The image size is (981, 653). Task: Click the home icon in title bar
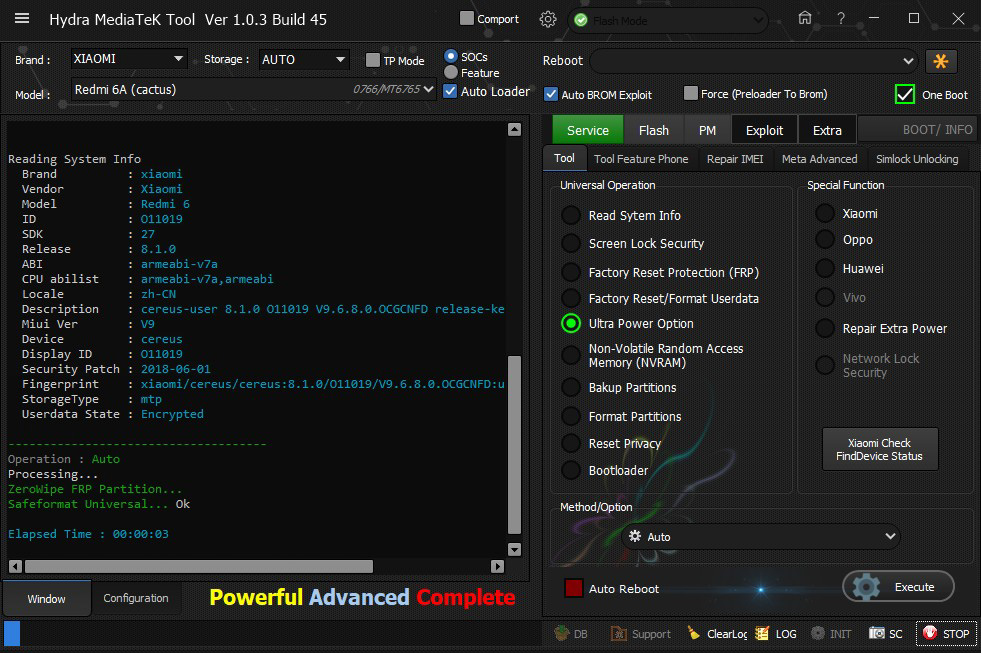pyautogui.click(x=805, y=18)
